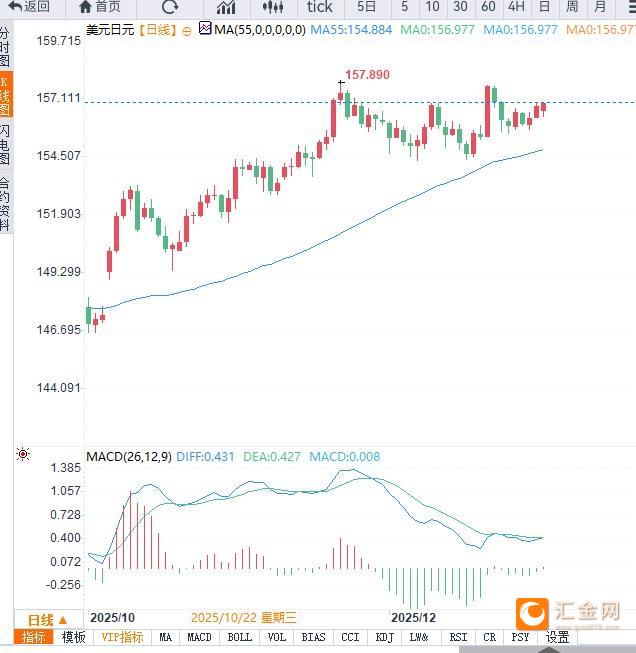
Task: Select the 60 minute timeframe
Action: pos(488,7)
